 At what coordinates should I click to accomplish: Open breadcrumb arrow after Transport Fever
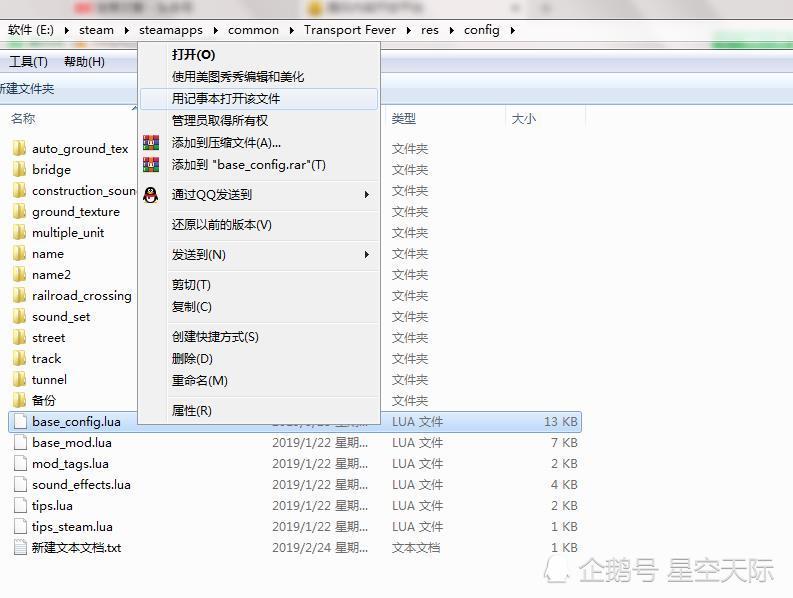tap(409, 30)
